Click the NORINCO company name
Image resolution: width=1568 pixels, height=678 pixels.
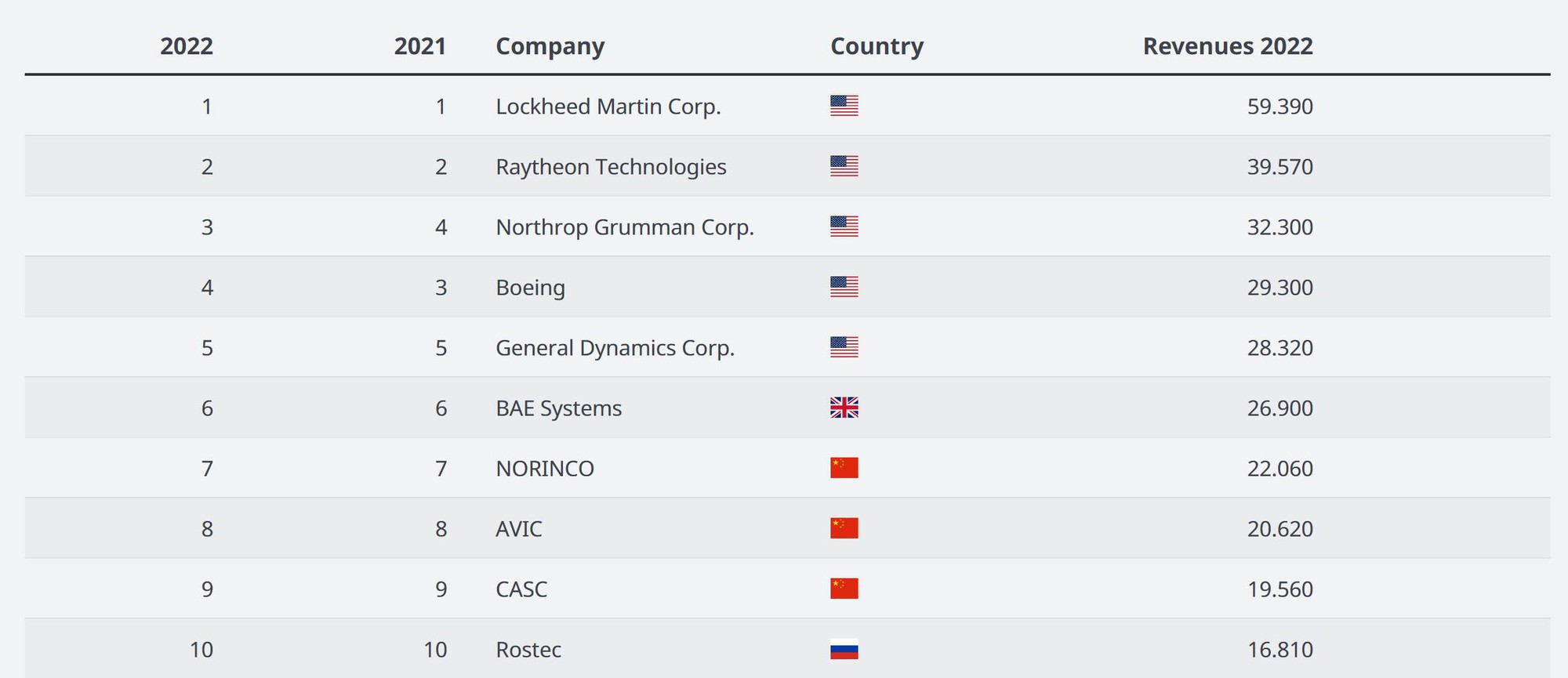pyautogui.click(x=545, y=469)
